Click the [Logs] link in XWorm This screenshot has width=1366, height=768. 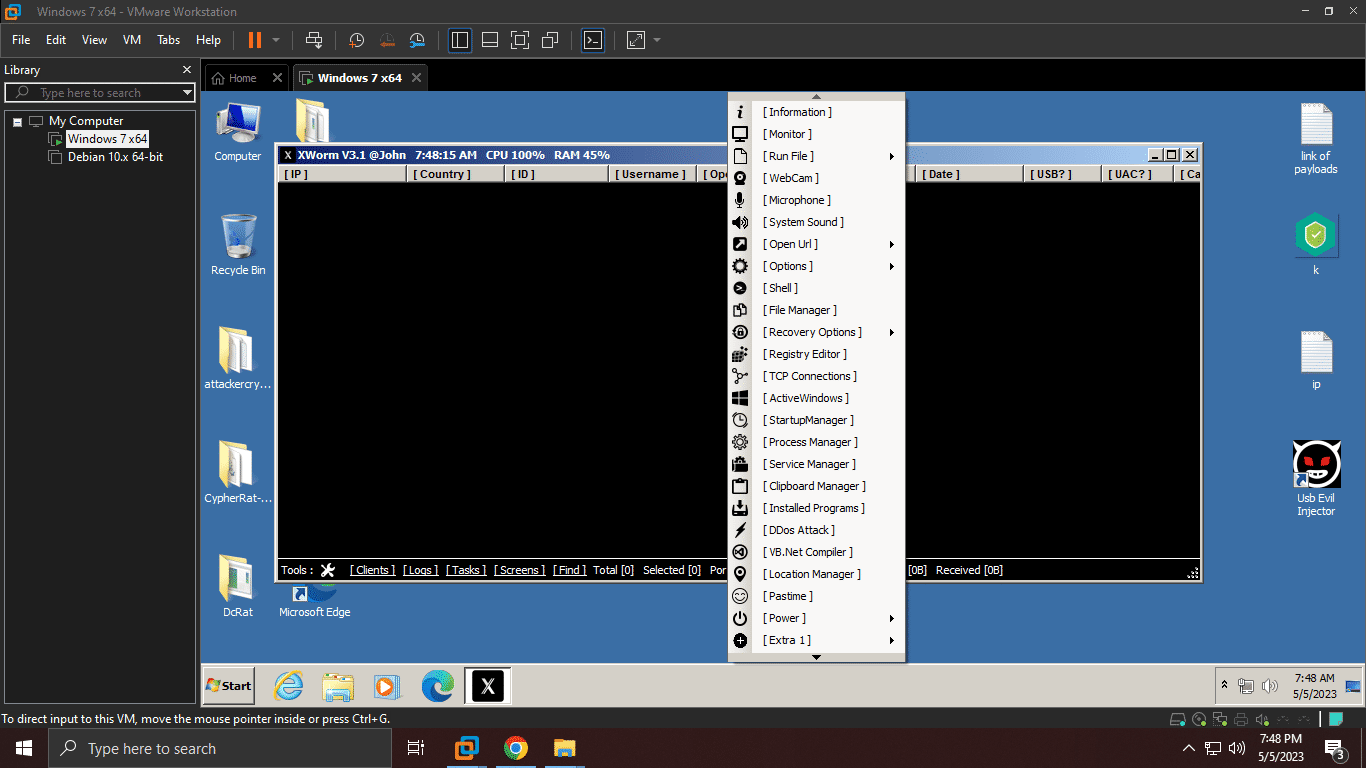(421, 570)
